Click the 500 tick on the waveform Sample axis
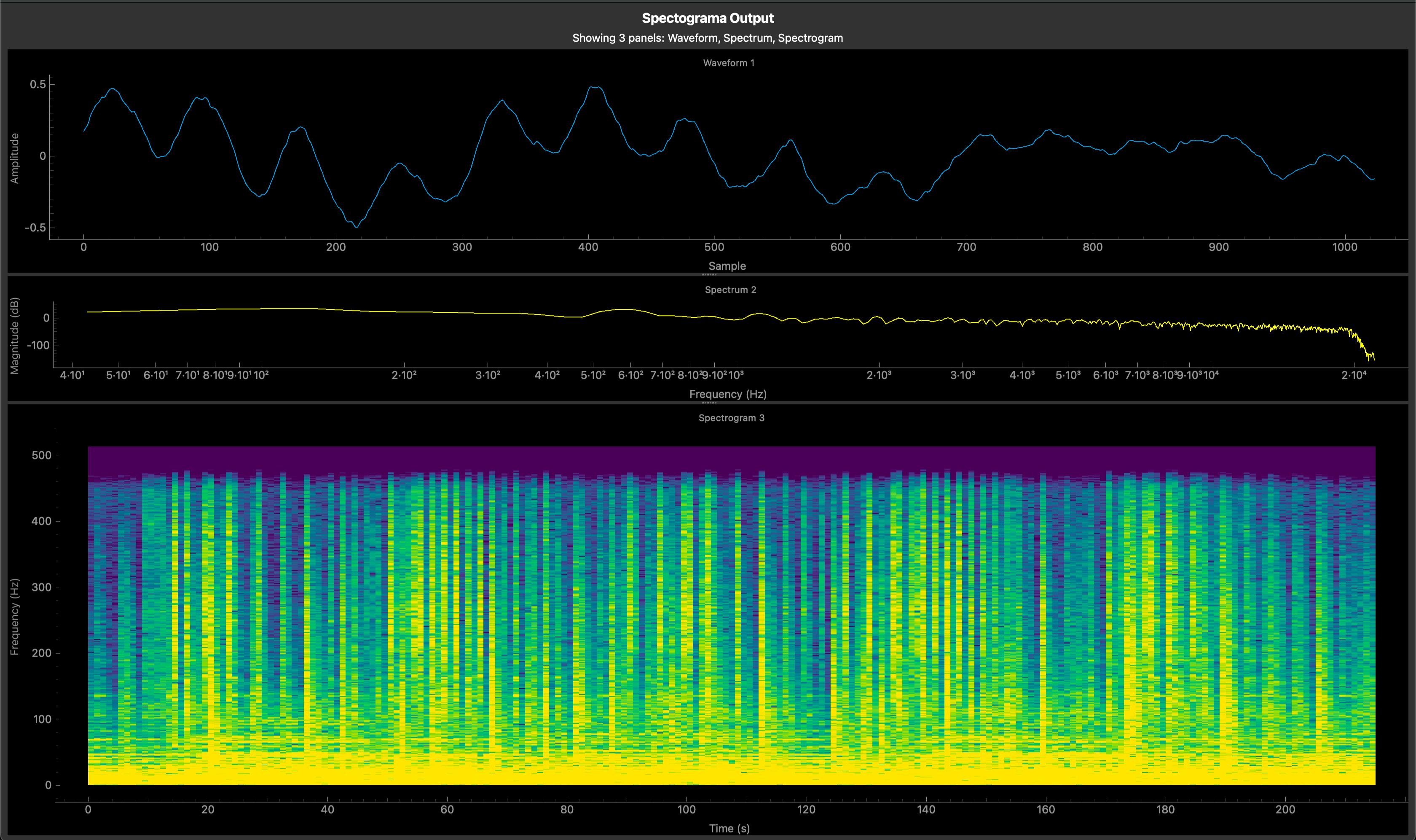1416x840 pixels. click(x=714, y=247)
